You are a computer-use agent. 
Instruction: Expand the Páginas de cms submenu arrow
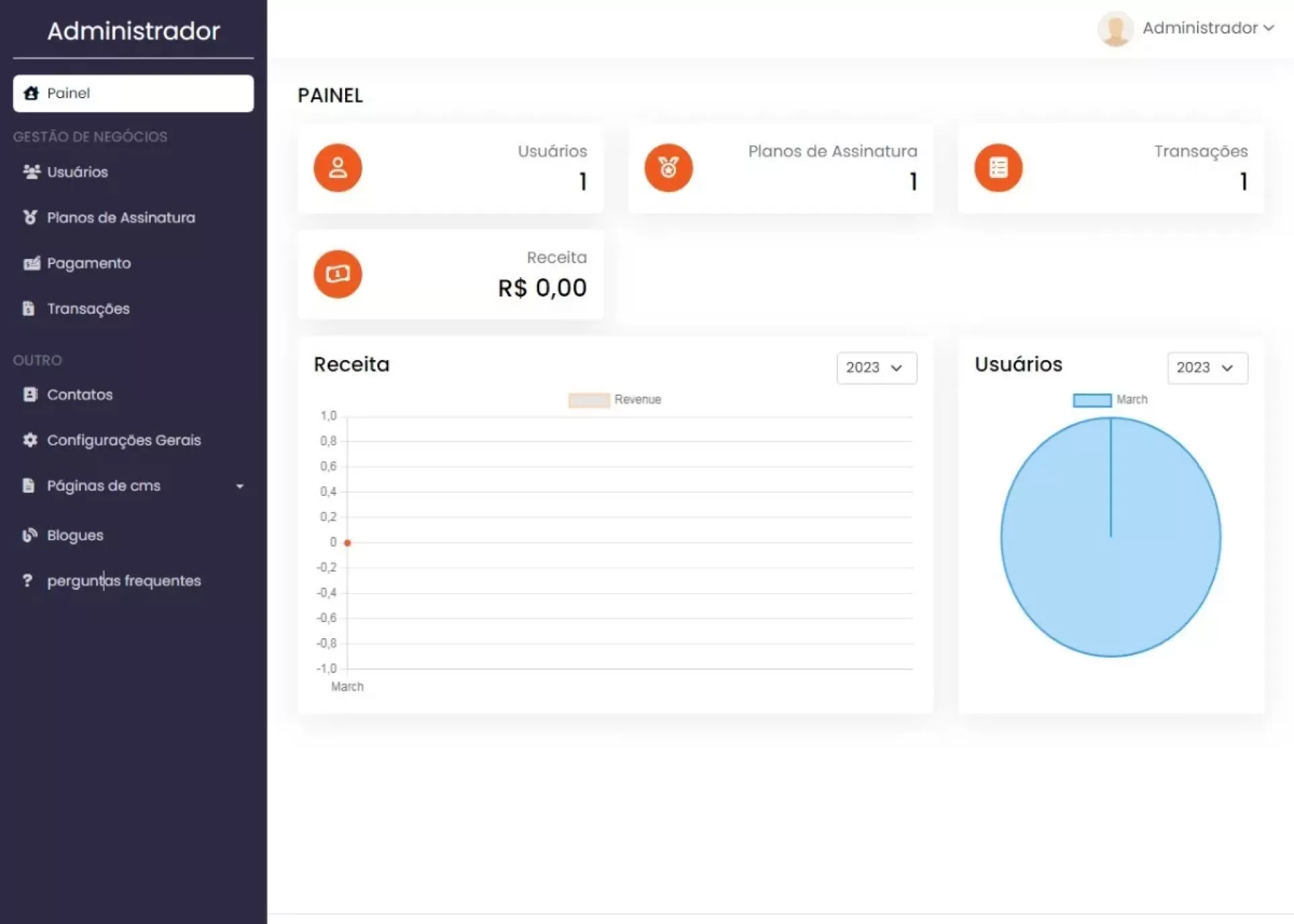point(239,486)
